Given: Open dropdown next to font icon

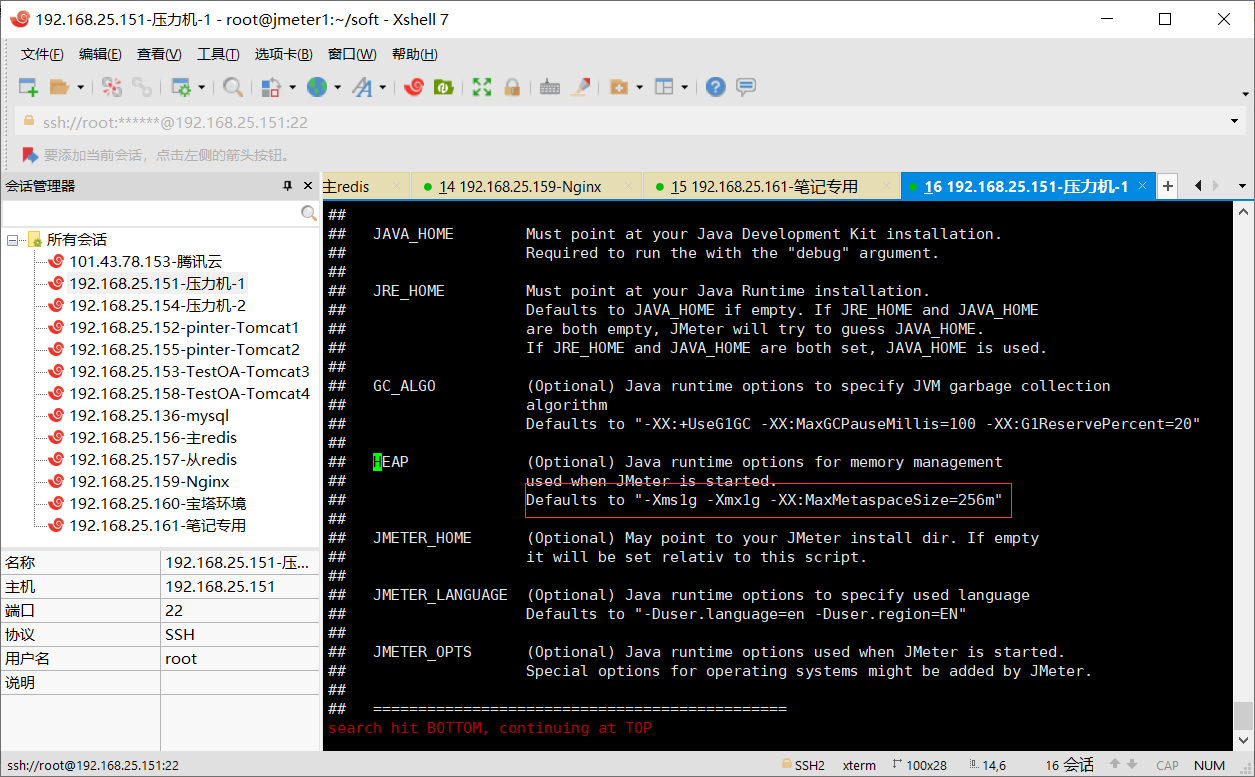Looking at the screenshot, I should pyautogui.click(x=382, y=88).
